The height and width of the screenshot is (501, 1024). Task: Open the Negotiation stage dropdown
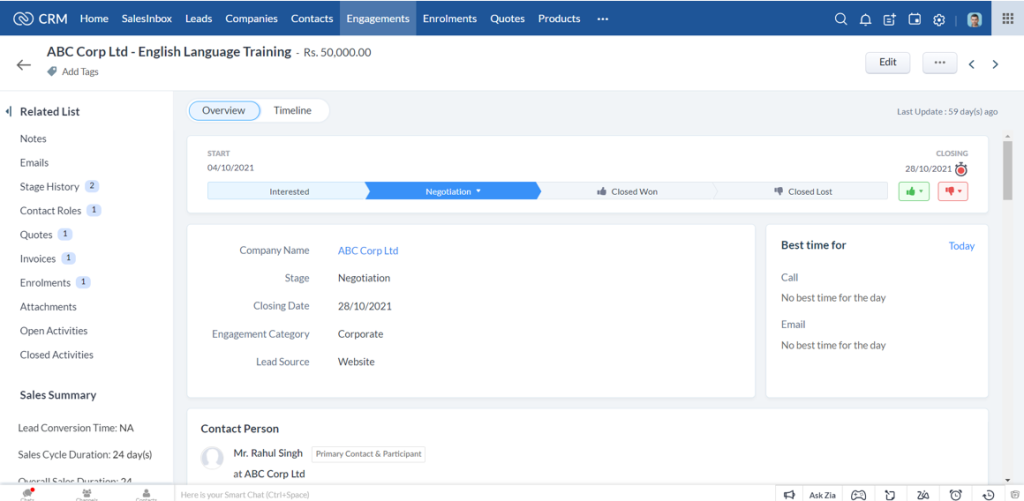pyautogui.click(x=478, y=191)
